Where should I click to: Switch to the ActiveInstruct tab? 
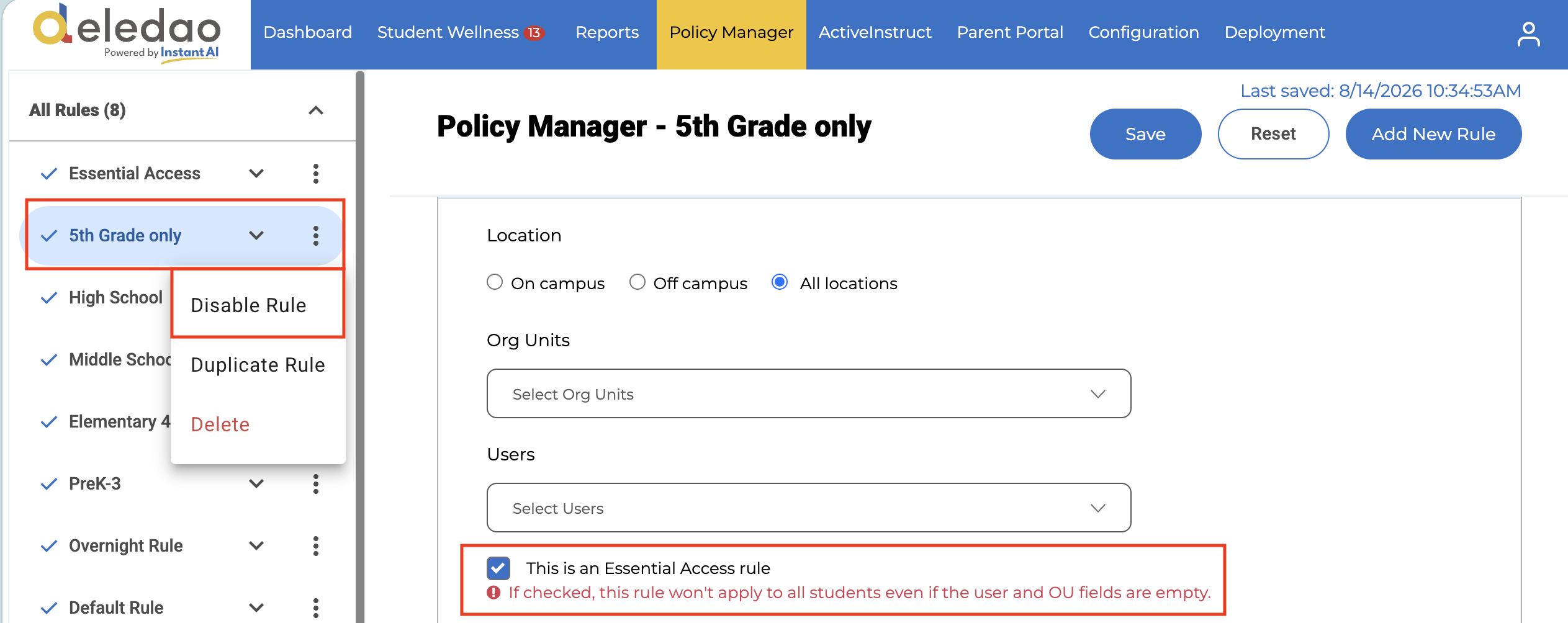click(875, 32)
